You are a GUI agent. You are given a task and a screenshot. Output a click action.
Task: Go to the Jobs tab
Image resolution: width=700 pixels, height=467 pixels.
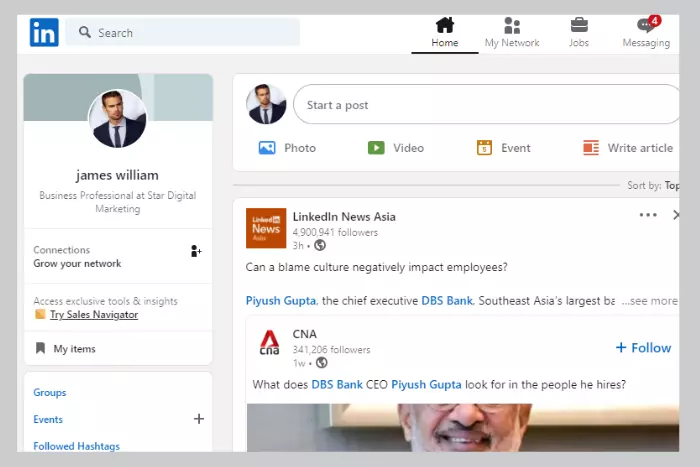[x=579, y=34]
